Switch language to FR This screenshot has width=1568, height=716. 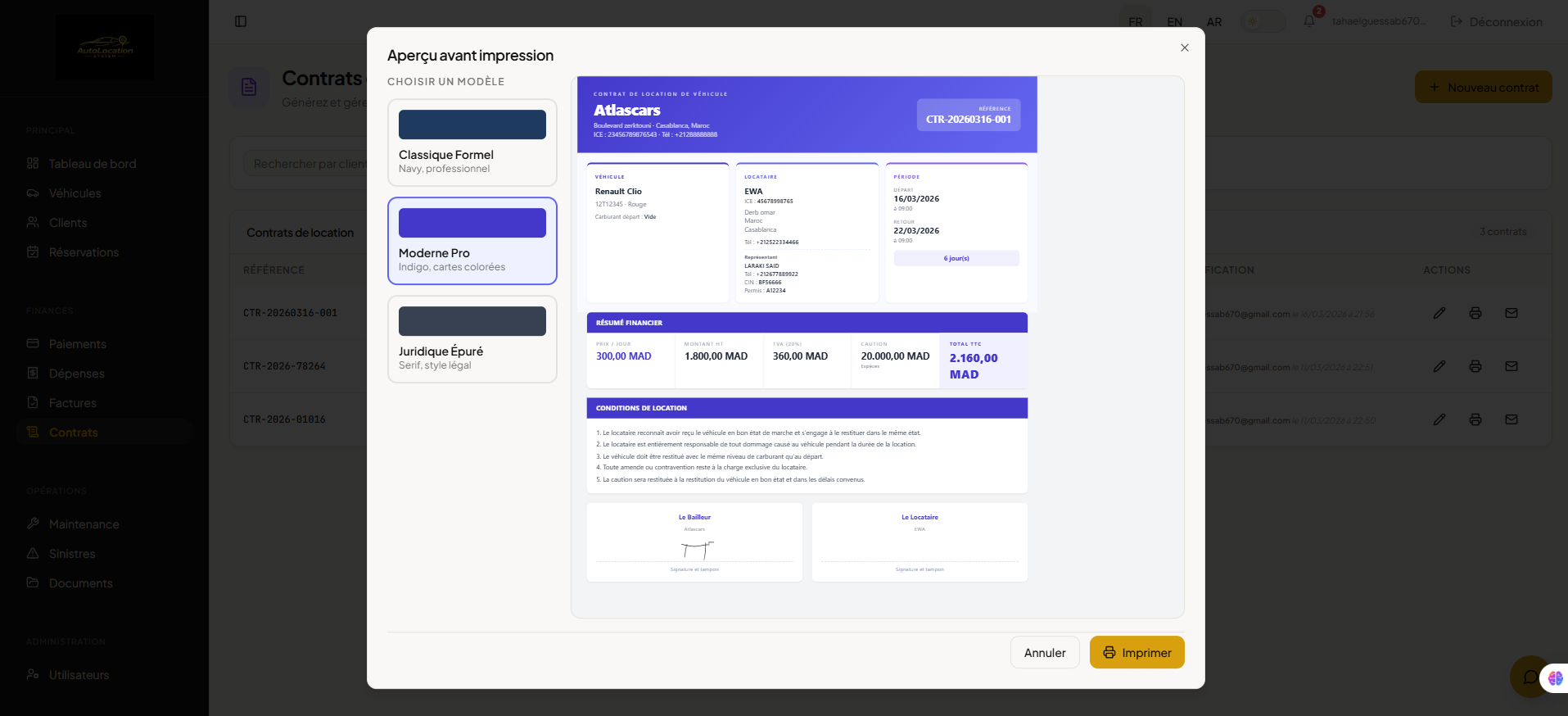(x=1136, y=22)
